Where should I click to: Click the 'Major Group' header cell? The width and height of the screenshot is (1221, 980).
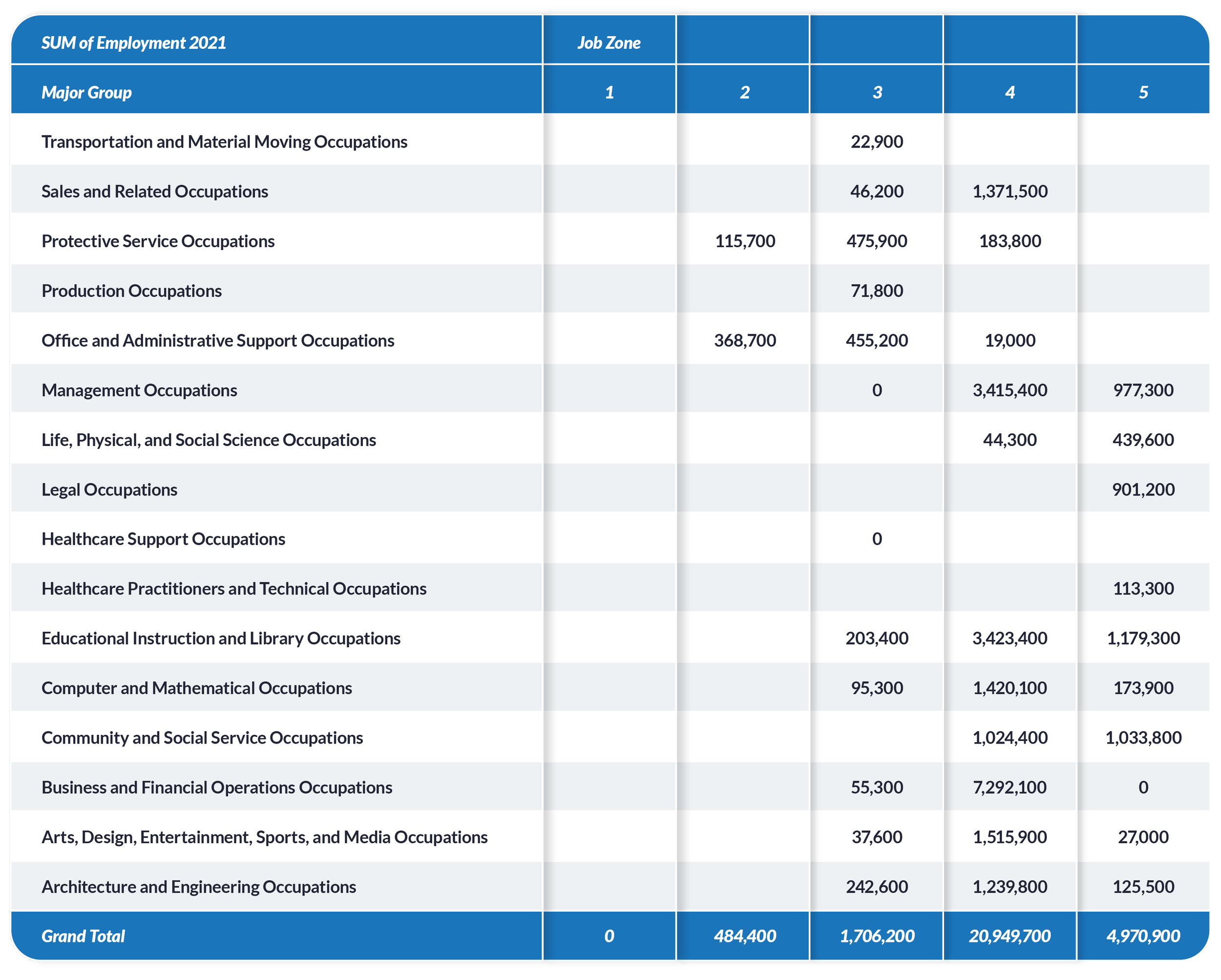86,92
